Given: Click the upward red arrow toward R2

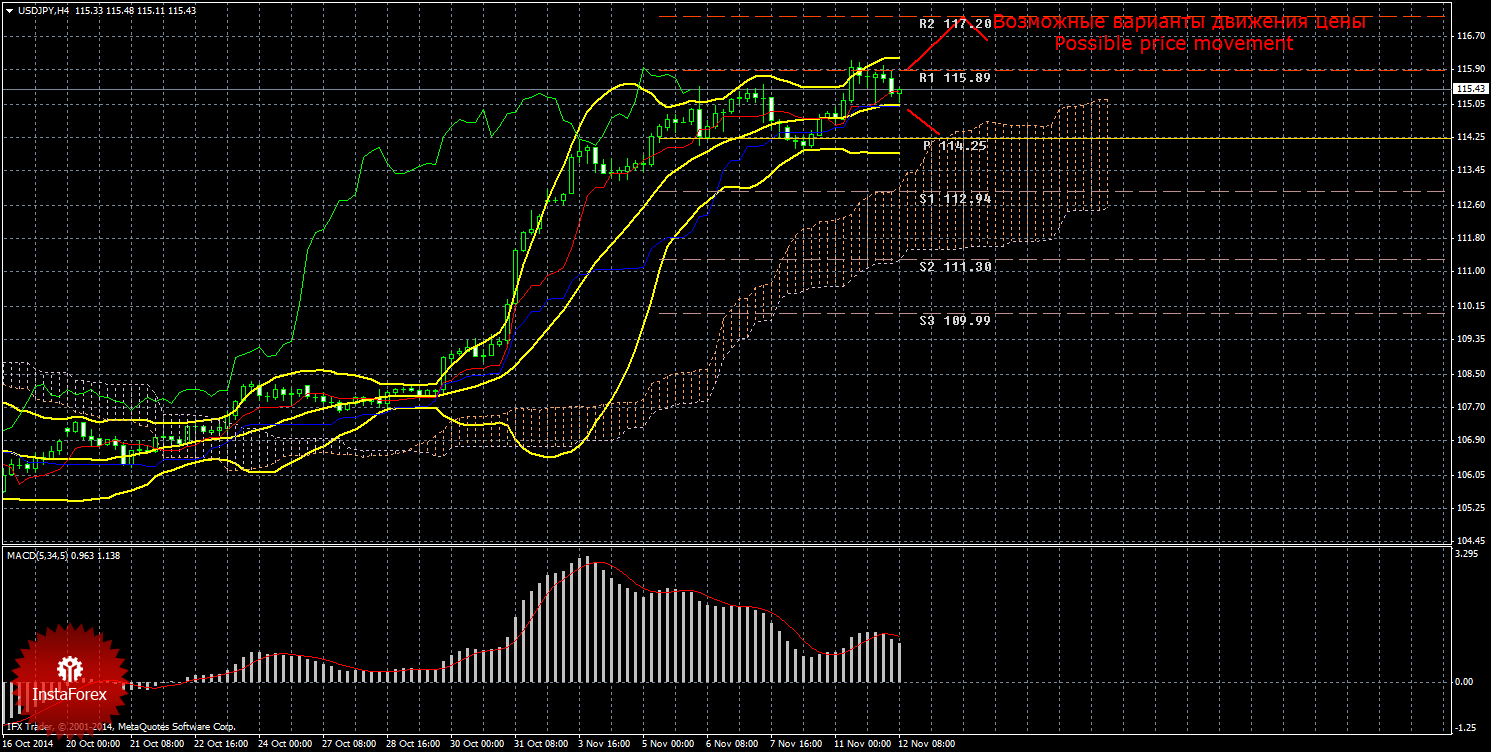Looking at the screenshot, I should click(x=945, y=40).
